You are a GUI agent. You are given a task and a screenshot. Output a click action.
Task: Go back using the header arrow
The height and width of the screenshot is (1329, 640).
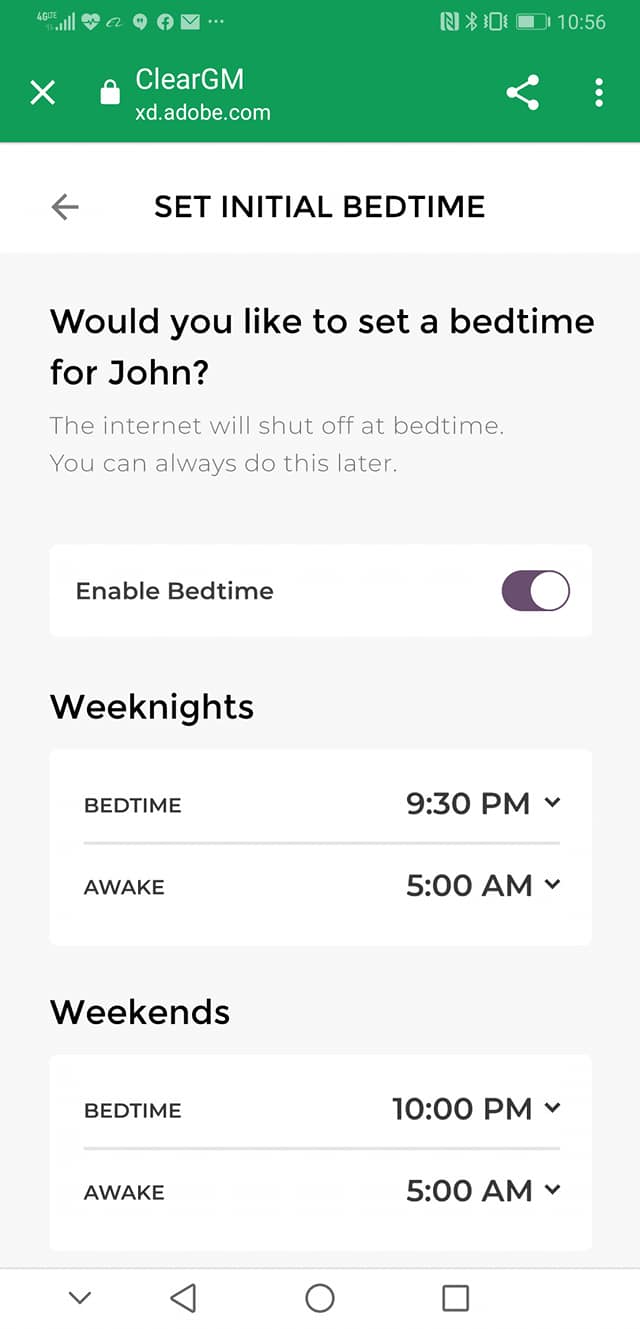pyautogui.click(x=65, y=207)
